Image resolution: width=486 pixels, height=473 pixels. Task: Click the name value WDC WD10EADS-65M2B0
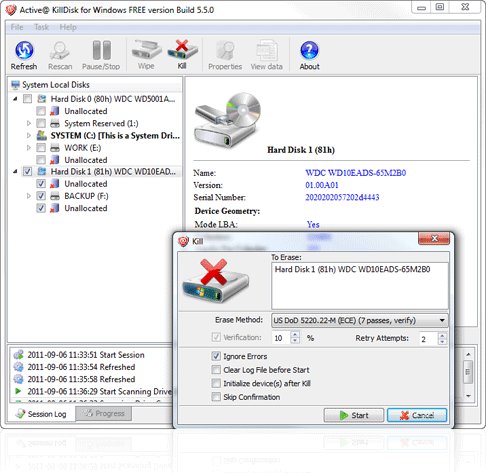point(356,173)
